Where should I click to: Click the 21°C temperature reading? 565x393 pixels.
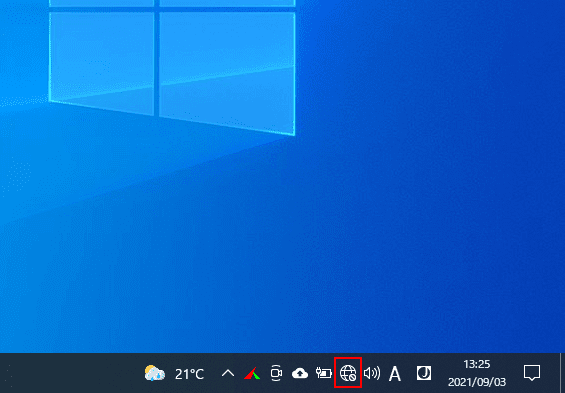(x=189, y=374)
